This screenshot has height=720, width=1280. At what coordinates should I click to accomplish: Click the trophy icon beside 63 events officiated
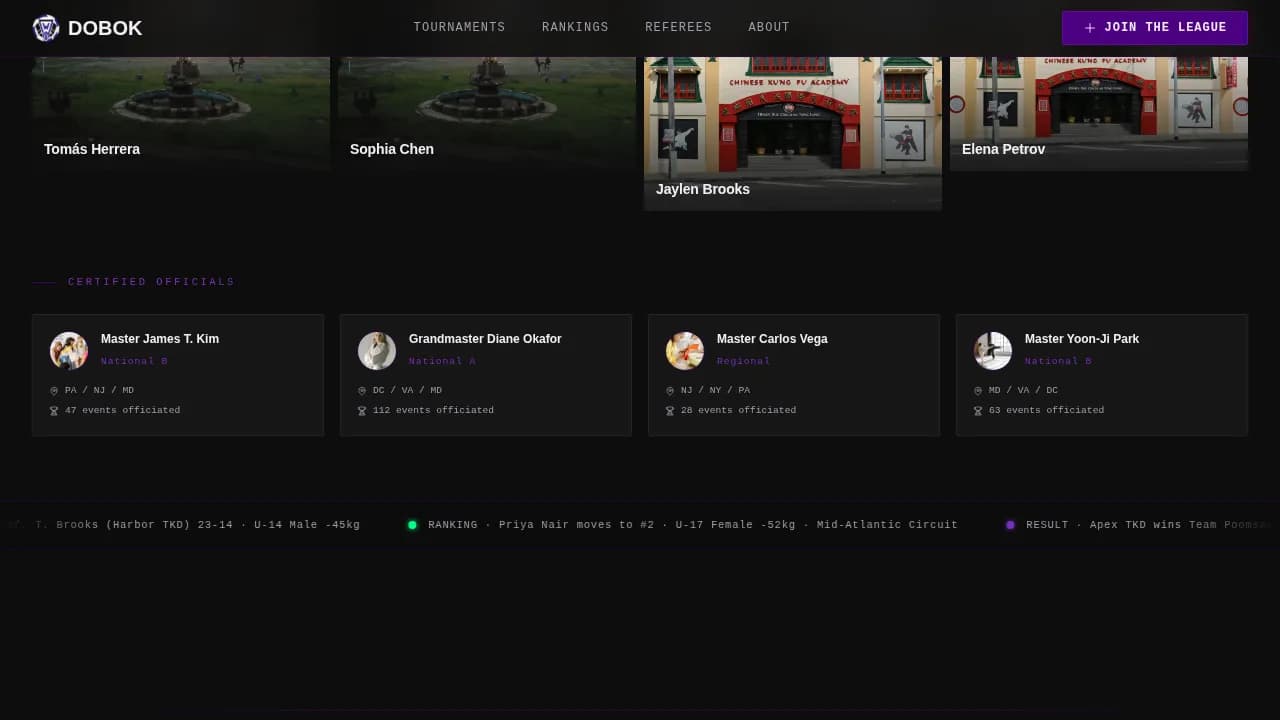pyautogui.click(x=978, y=411)
